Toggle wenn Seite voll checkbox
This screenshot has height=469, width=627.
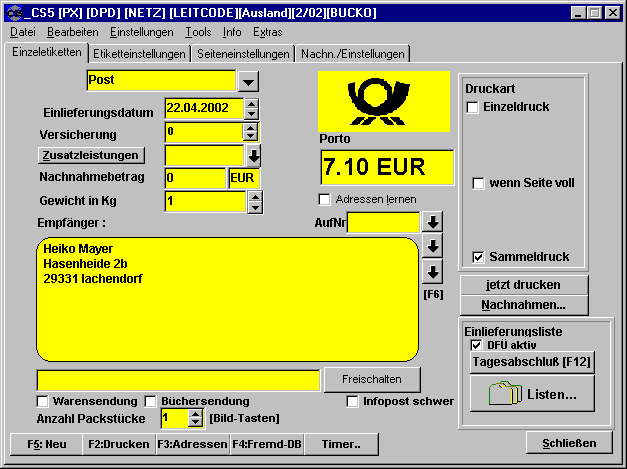click(478, 183)
